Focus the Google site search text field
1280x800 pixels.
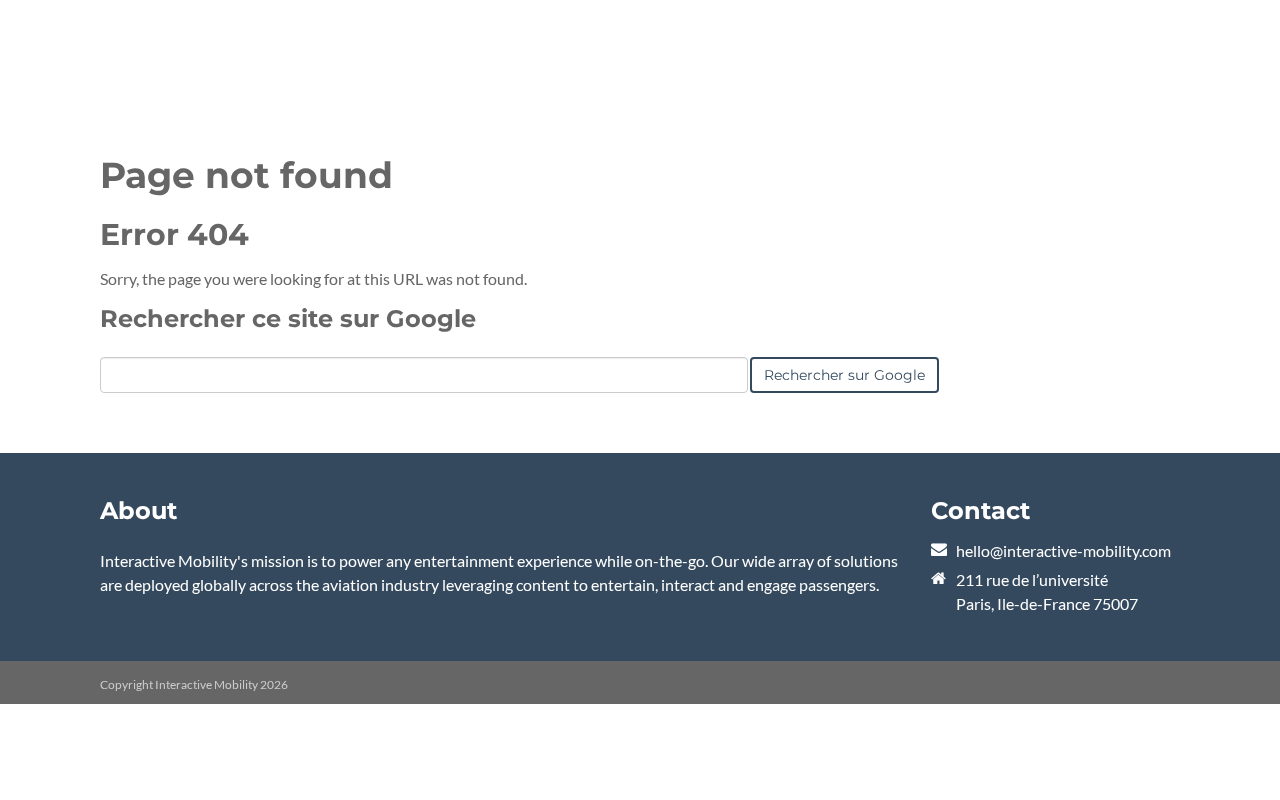pyautogui.click(x=423, y=375)
